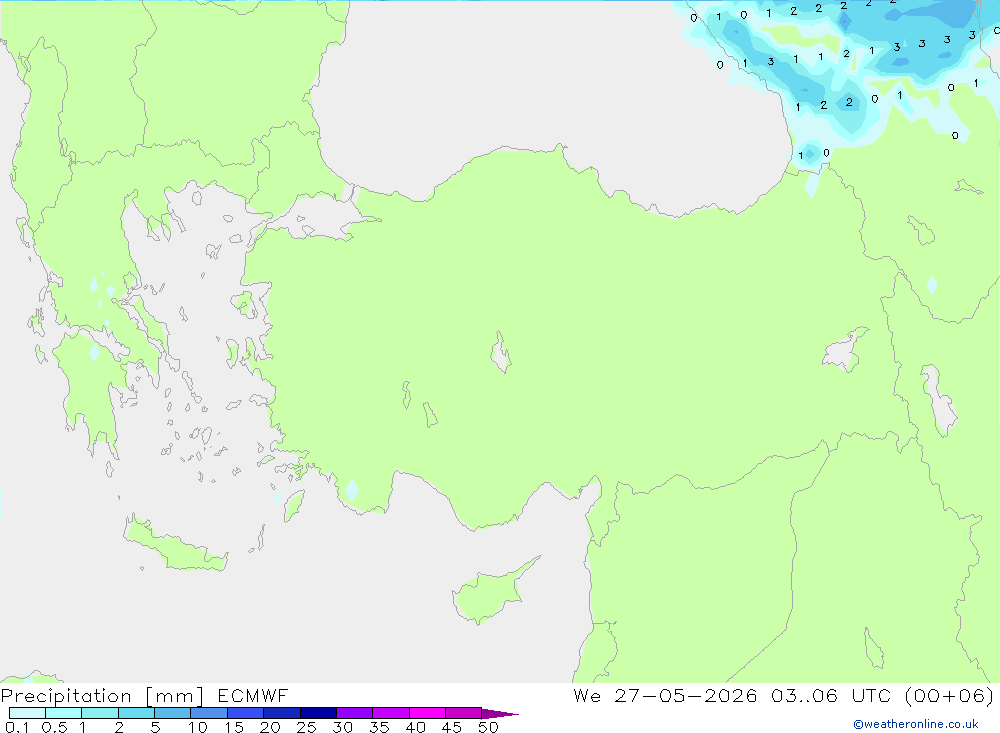
Task: Select the 'ECMWF' model label
Action: tap(253, 695)
